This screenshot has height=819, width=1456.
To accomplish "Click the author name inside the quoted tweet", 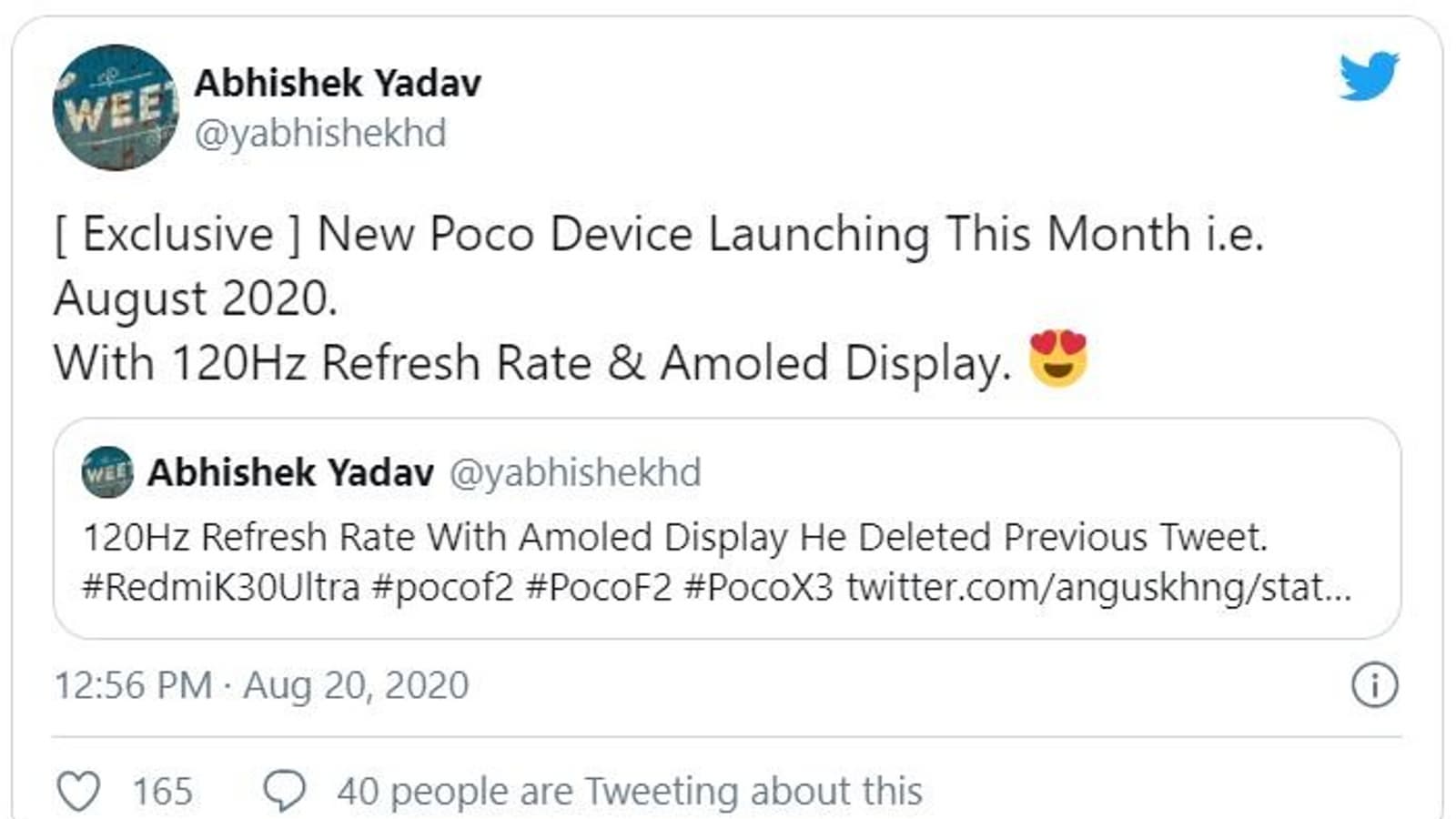I will click(x=291, y=473).
